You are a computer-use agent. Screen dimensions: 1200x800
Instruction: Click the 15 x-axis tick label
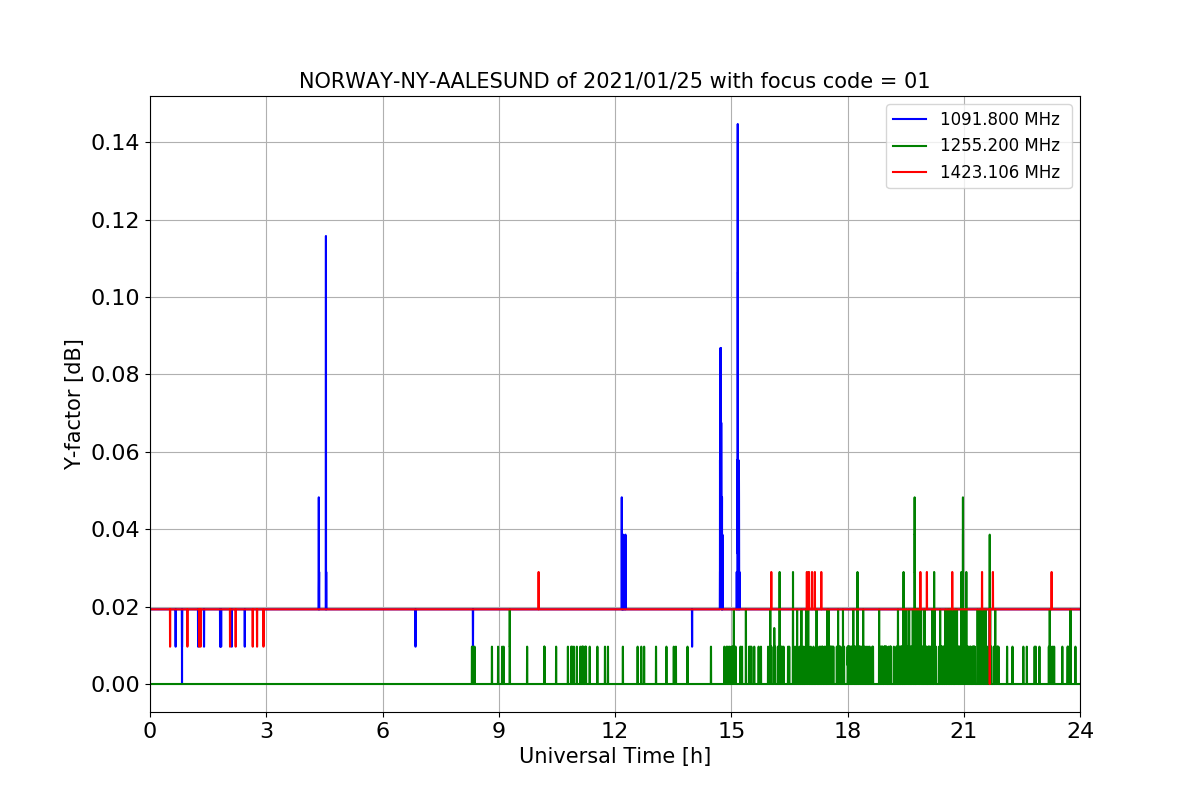pos(731,731)
